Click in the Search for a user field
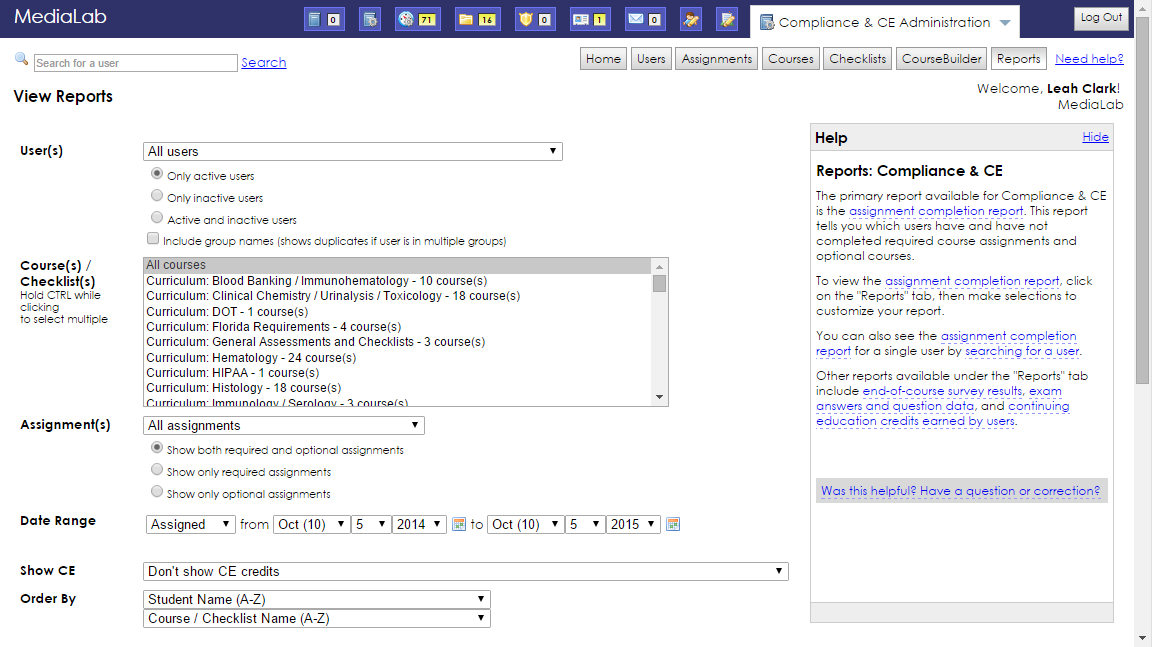 point(136,63)
